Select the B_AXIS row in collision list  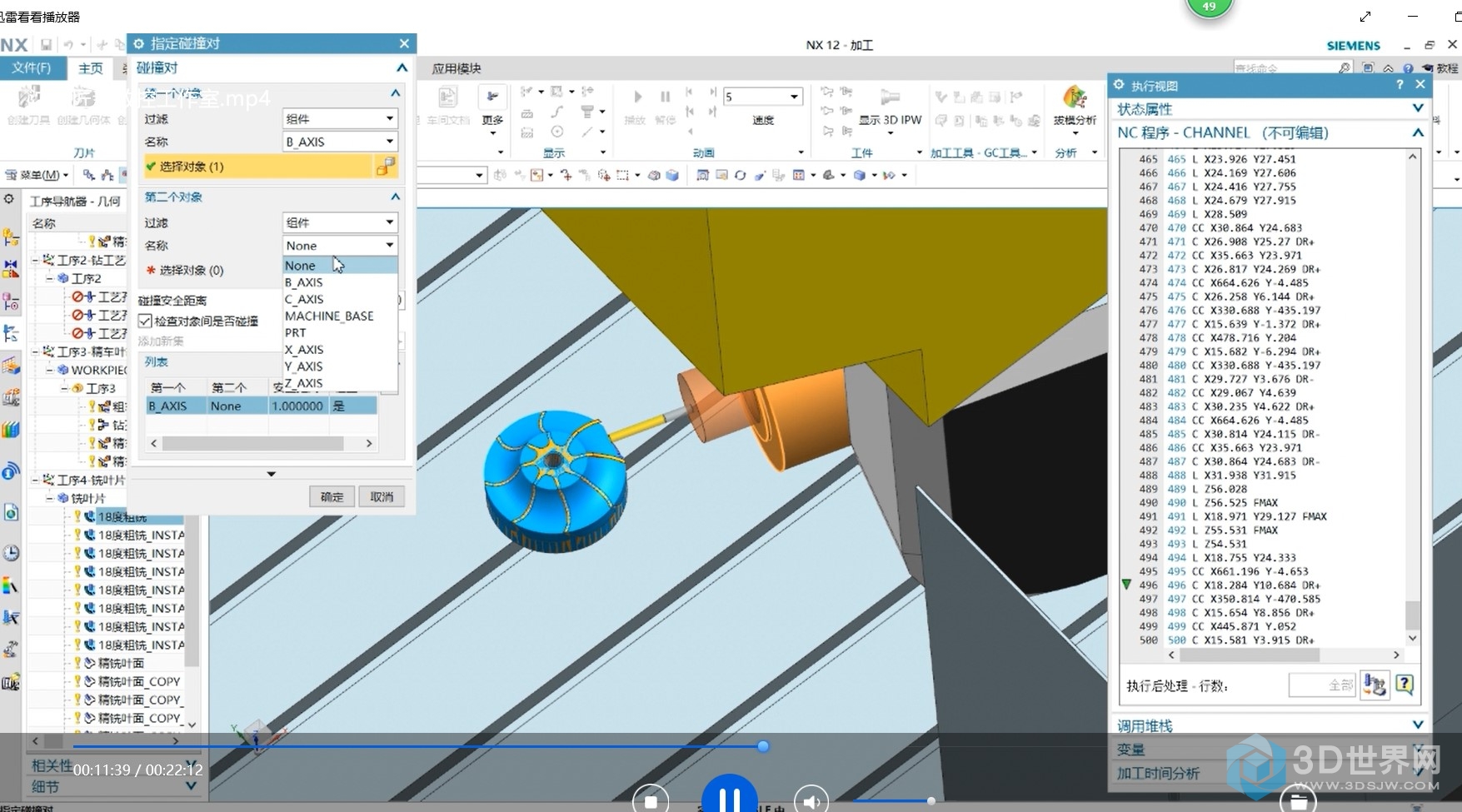[x=261, y=406]
